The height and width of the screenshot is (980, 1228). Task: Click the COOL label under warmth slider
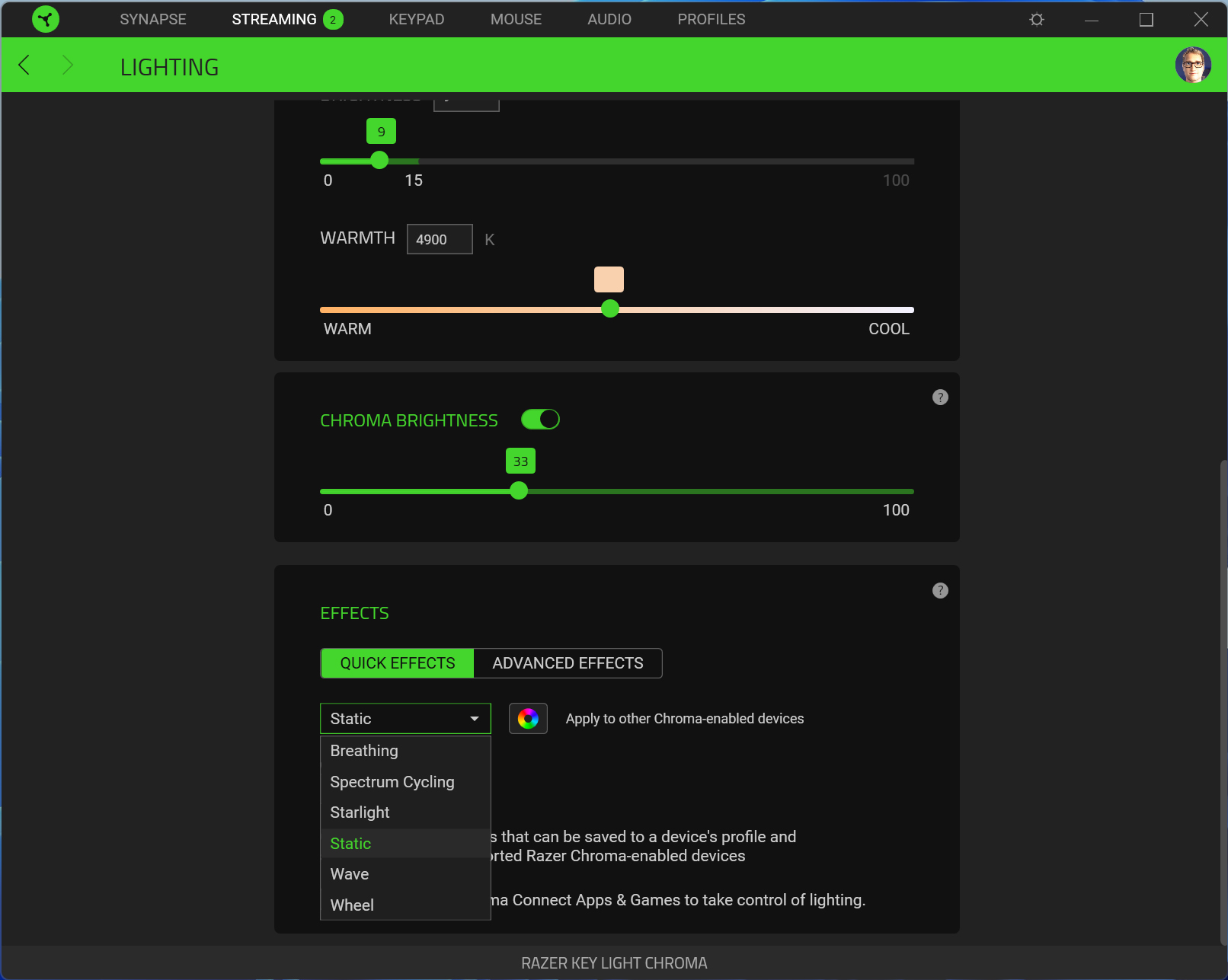point(889,329)
